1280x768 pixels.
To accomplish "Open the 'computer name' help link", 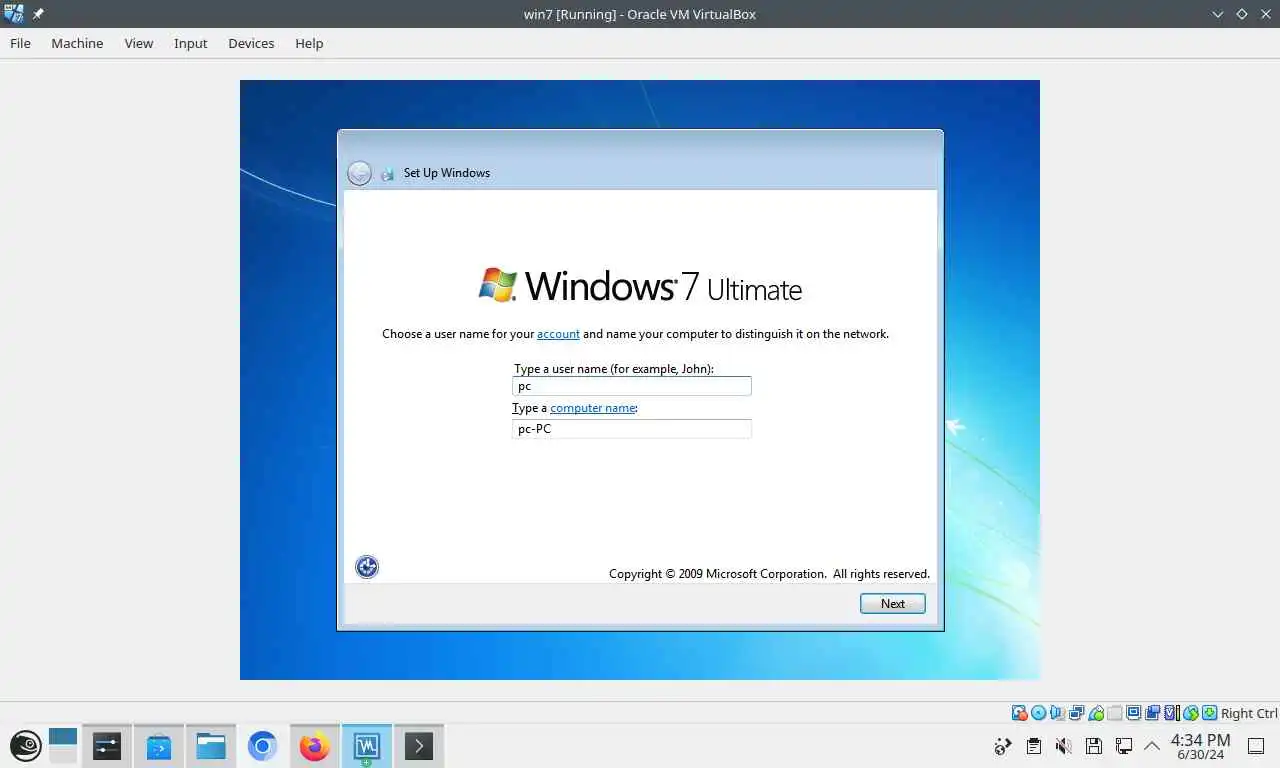I will pos(593,408).
